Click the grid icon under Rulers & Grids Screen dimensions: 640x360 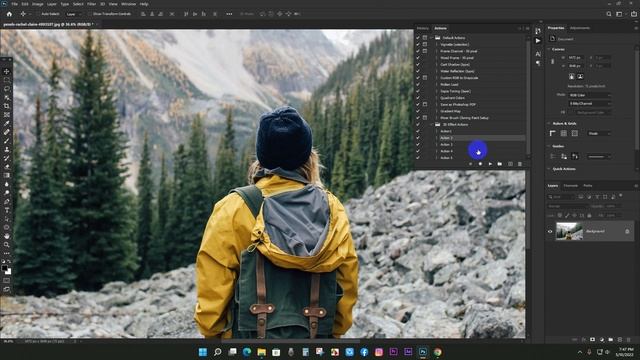564,133
